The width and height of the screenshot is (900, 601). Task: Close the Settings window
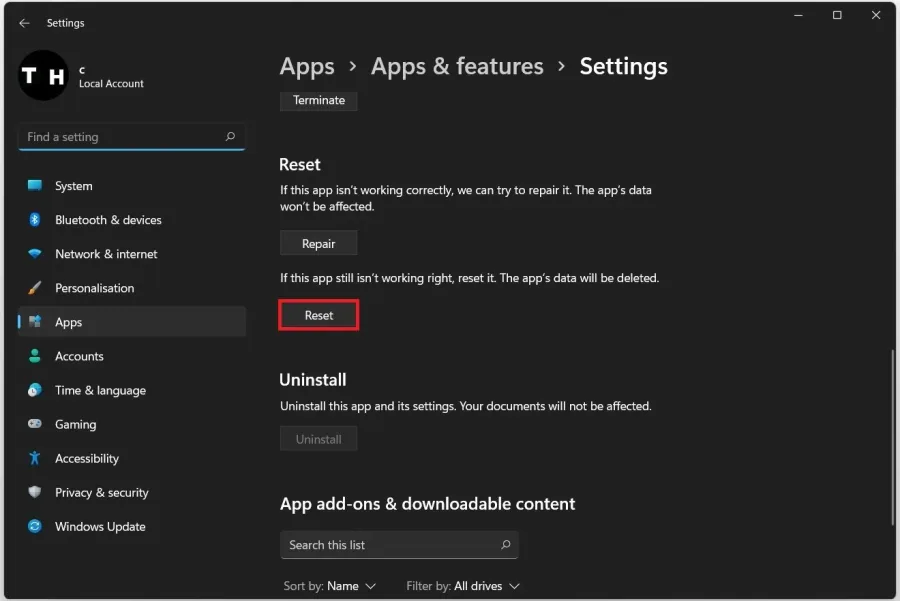[876, 15]
